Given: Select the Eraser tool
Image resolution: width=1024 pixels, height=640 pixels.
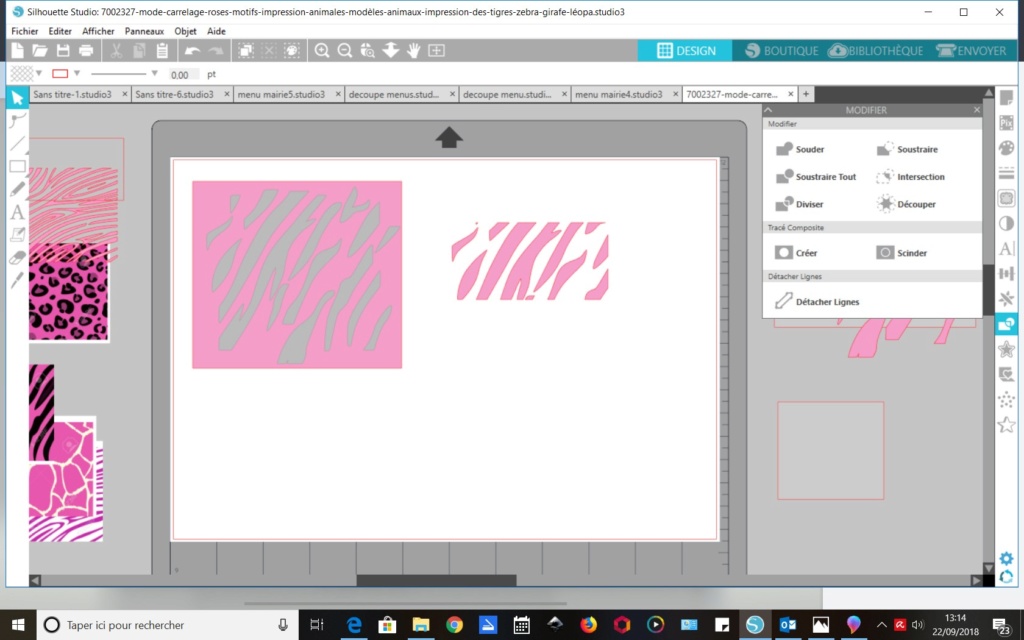Looking at the screenshot, I should [18, 257].
